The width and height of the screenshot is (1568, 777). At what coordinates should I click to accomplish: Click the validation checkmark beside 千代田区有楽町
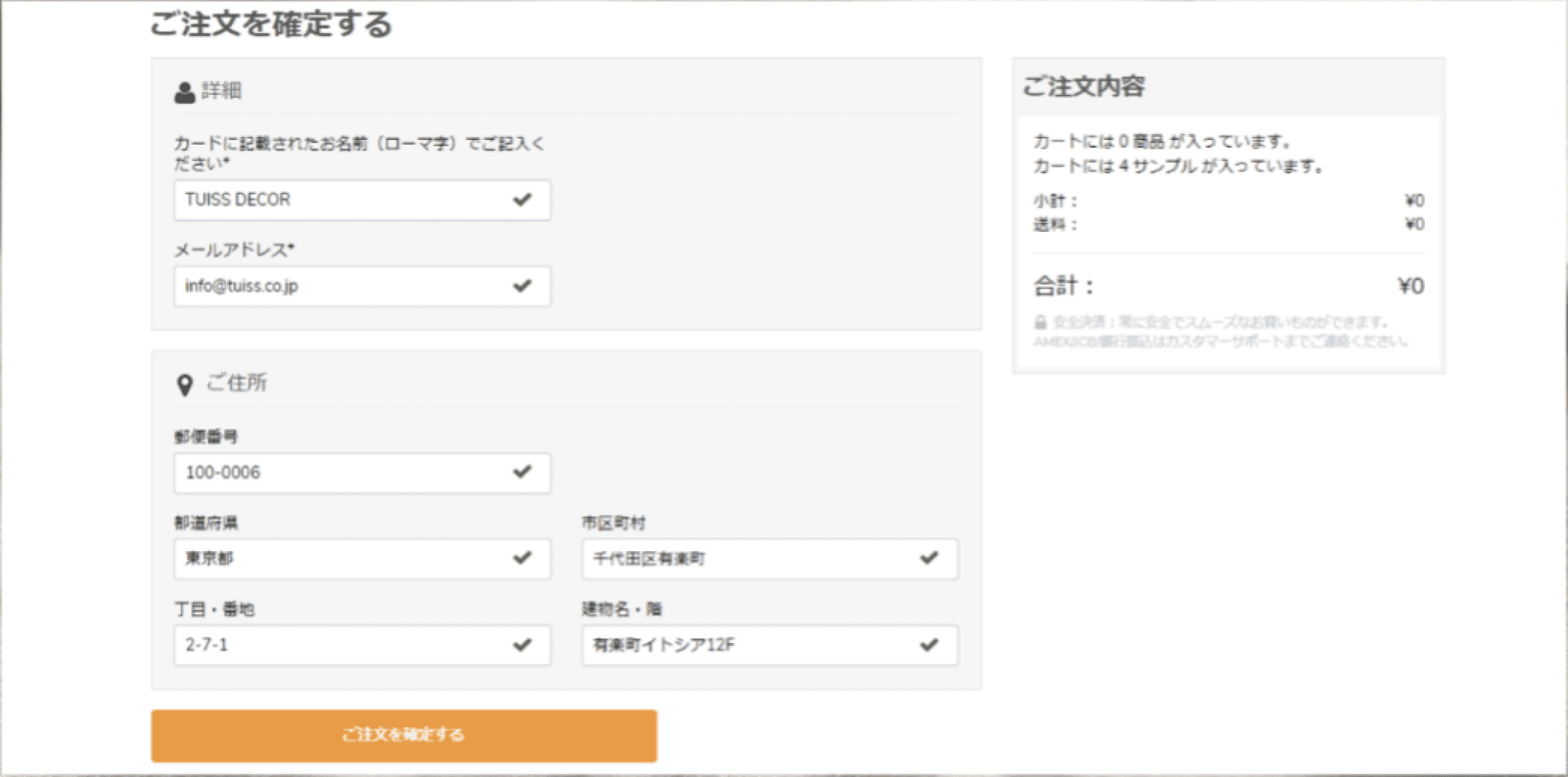tap(930, 559)
